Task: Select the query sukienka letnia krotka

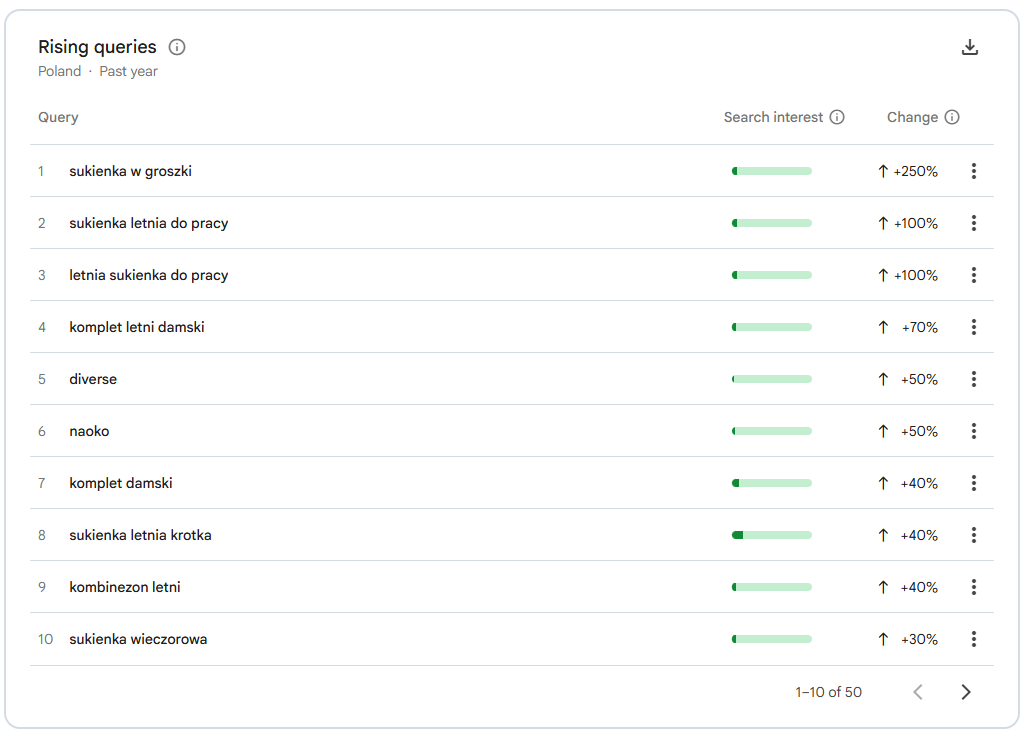Action: pyautogui.click(x=140, y=535)
